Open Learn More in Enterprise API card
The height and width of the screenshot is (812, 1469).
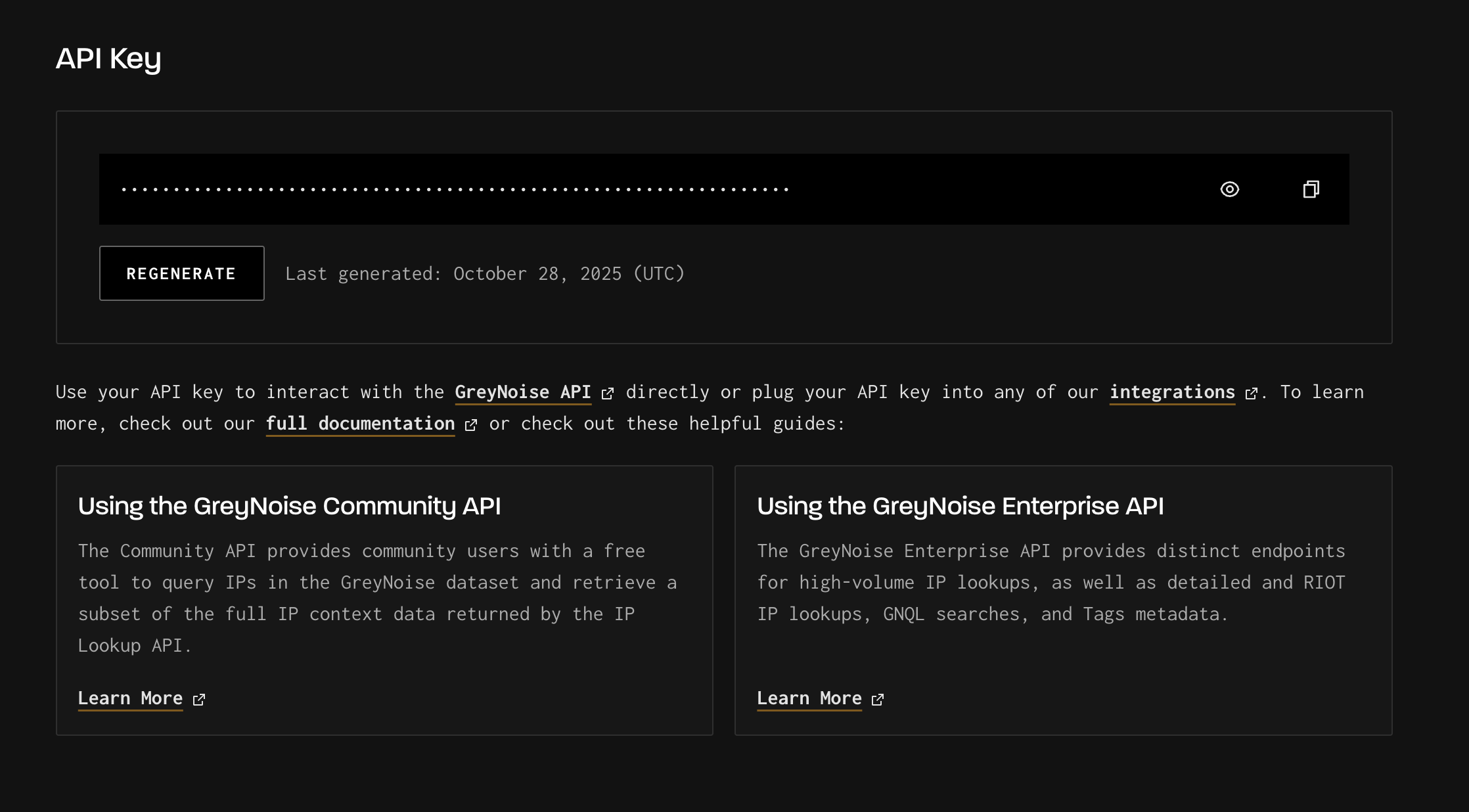809,698
